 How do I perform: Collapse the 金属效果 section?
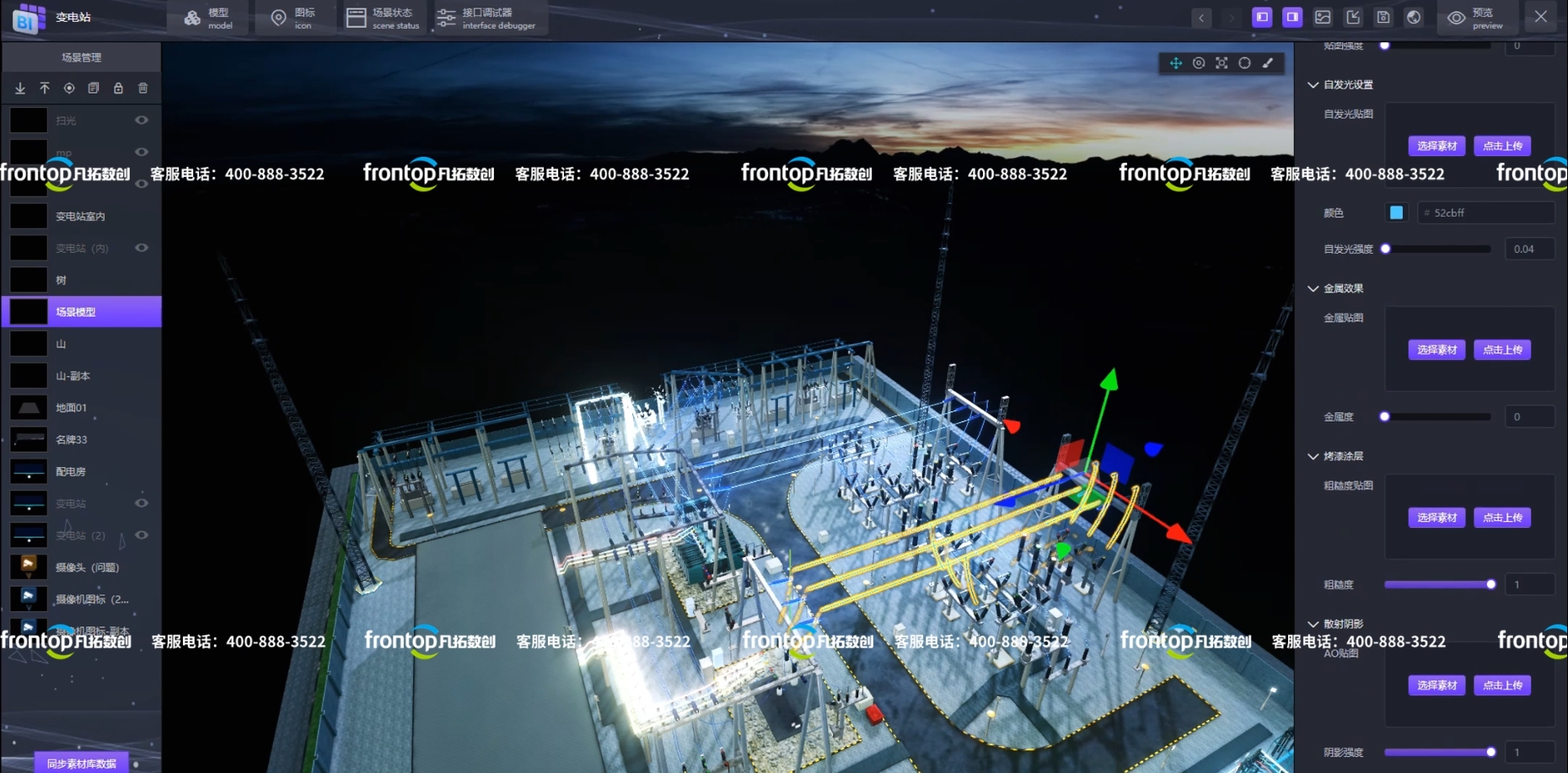point(1313,288)
